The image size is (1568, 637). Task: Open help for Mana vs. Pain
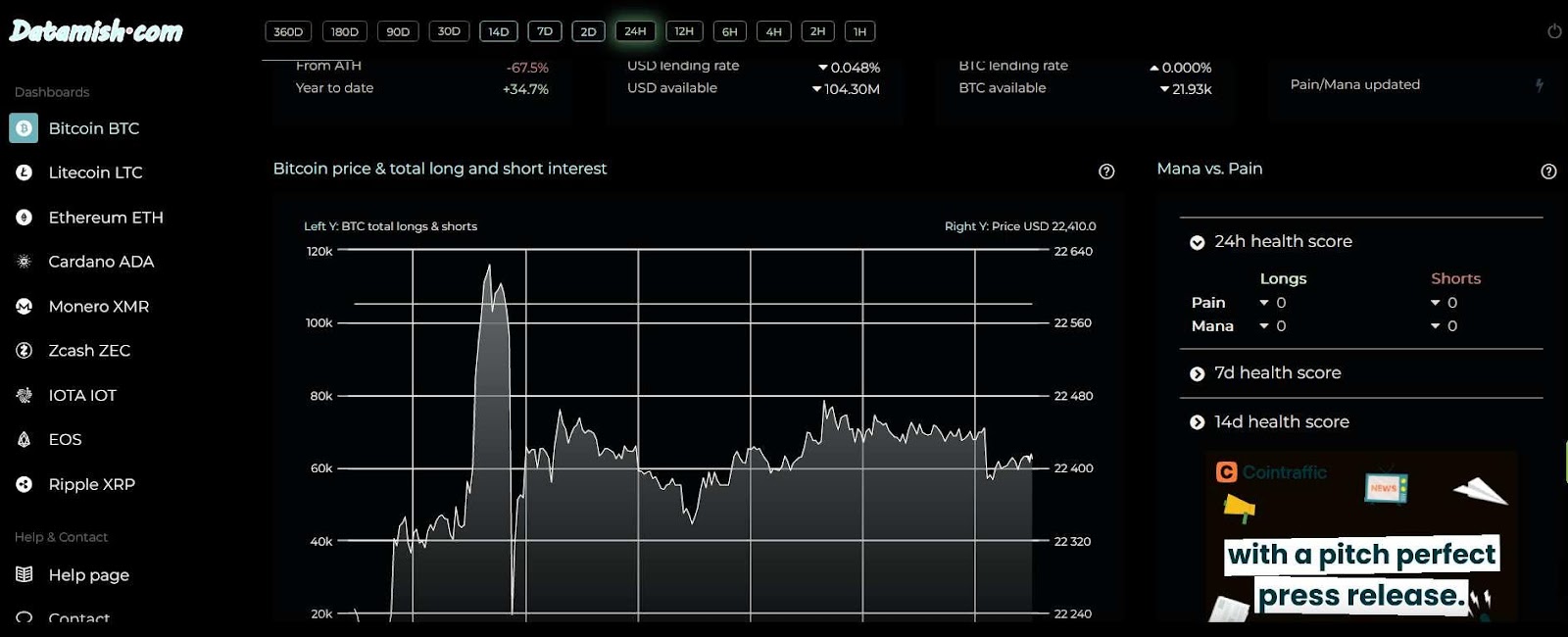click(x=1548, y=171)
